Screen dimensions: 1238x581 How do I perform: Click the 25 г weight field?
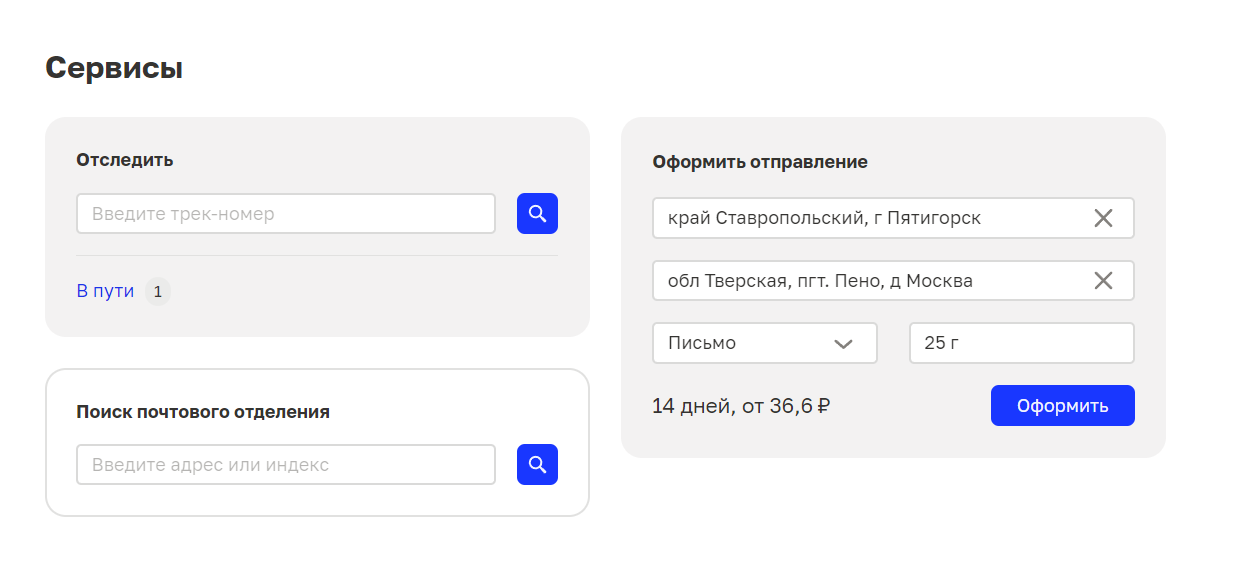click(x=1021, y=343)
